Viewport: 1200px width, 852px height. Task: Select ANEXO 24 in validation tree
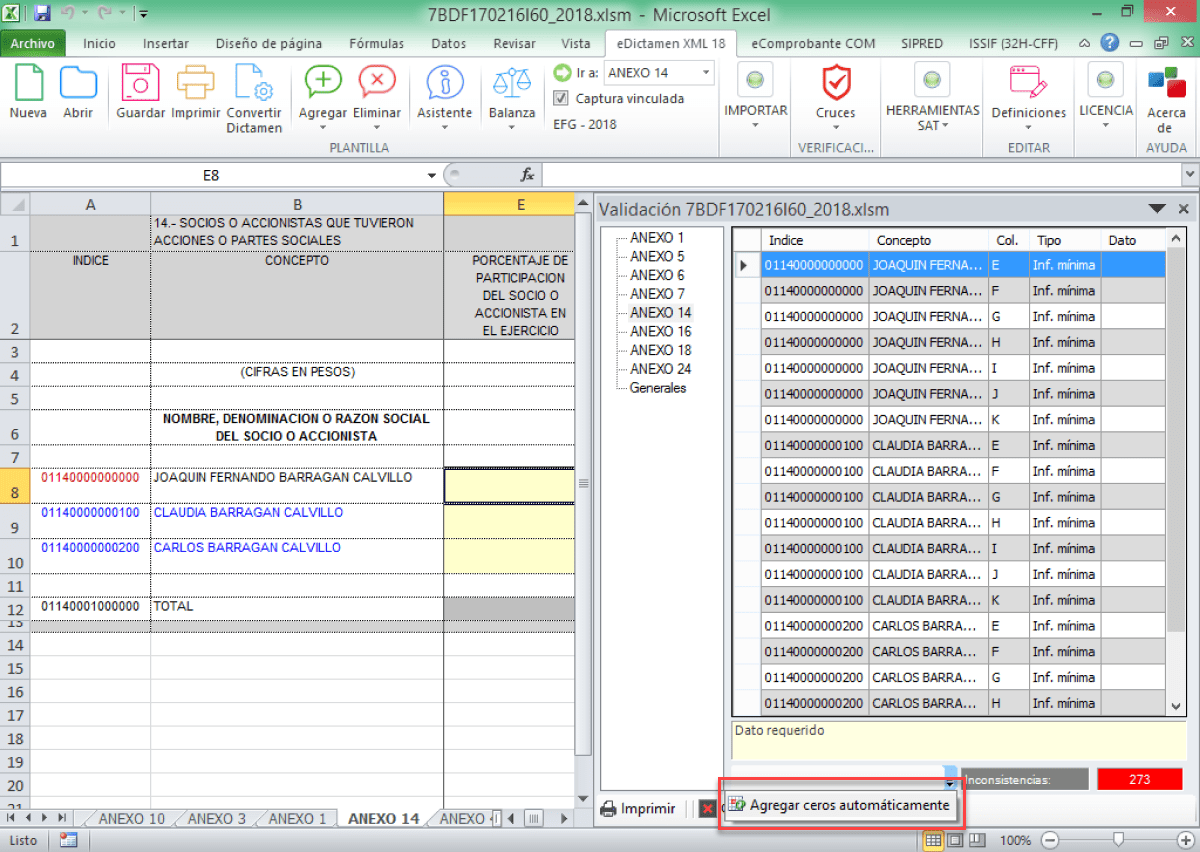pyautogui.click(x=660, y=369)
